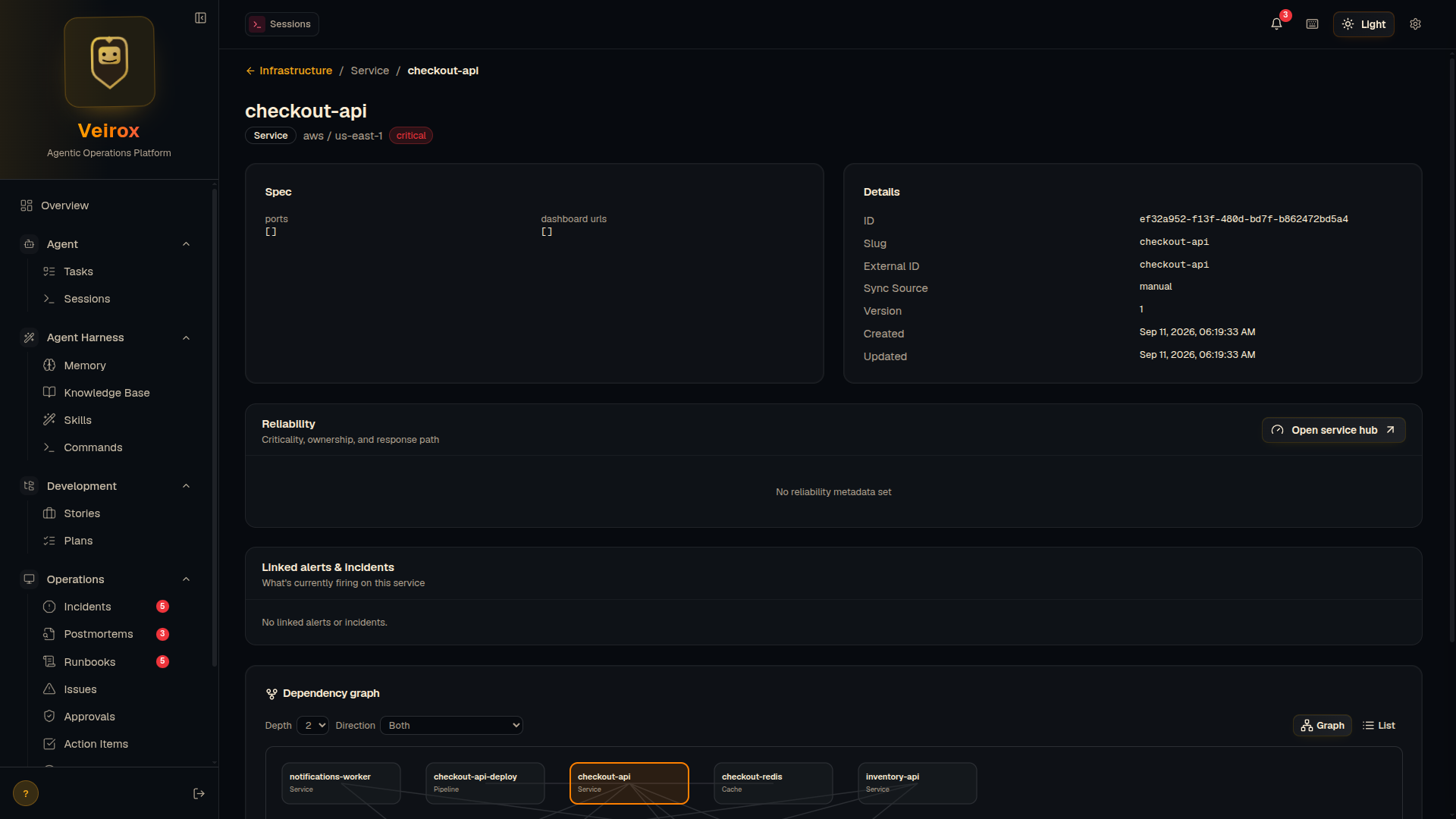Click the Stories icon in sidebar
This screenshot has height=819, width=1456.
pyautogui.click(x=49, y=513)
